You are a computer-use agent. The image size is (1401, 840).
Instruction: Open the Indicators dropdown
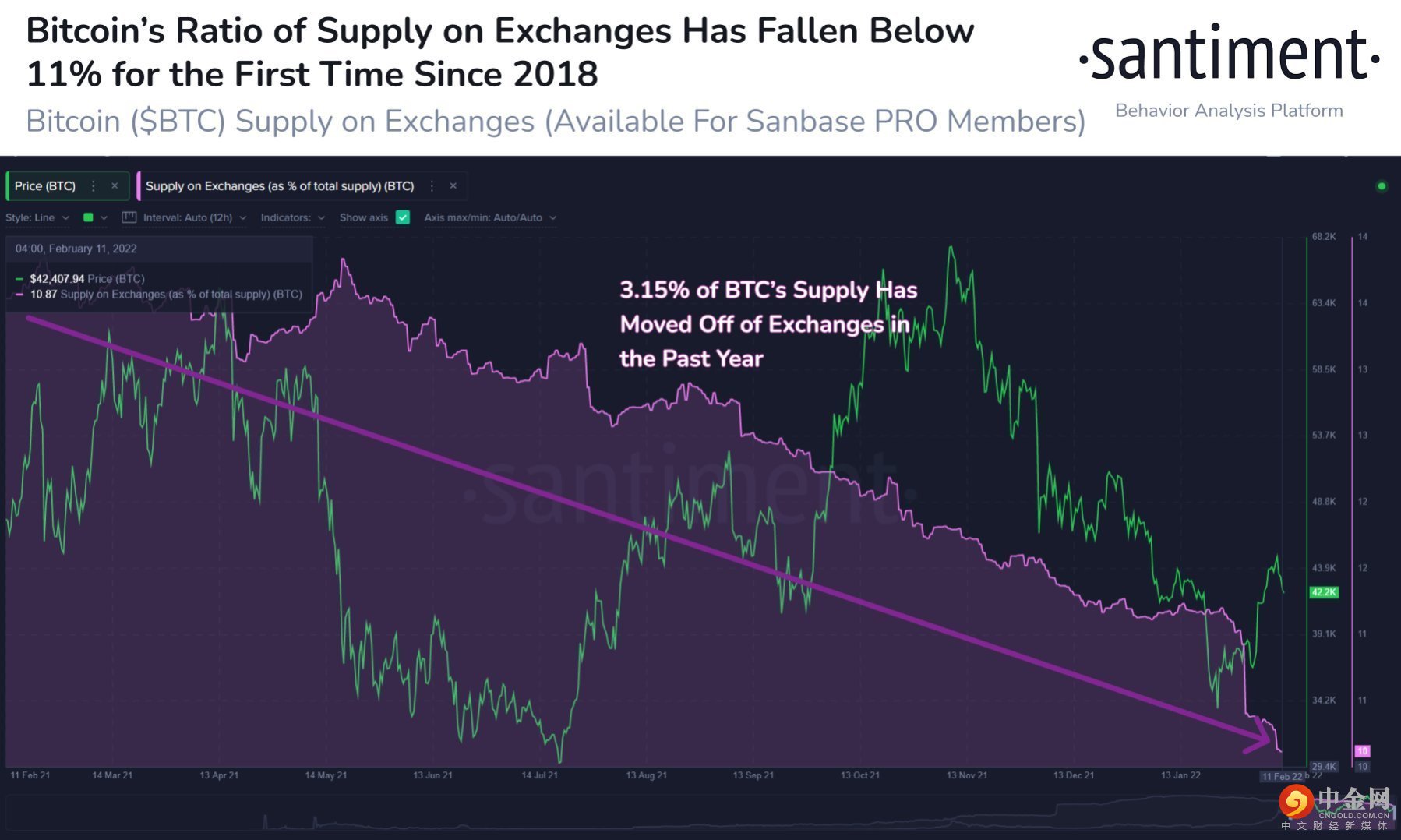point(292,217)
